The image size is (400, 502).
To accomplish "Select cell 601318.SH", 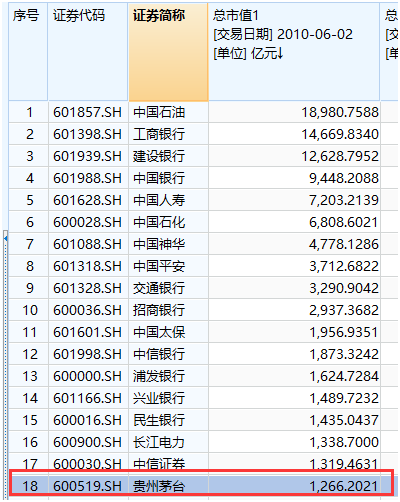I will tap(88, 266).
